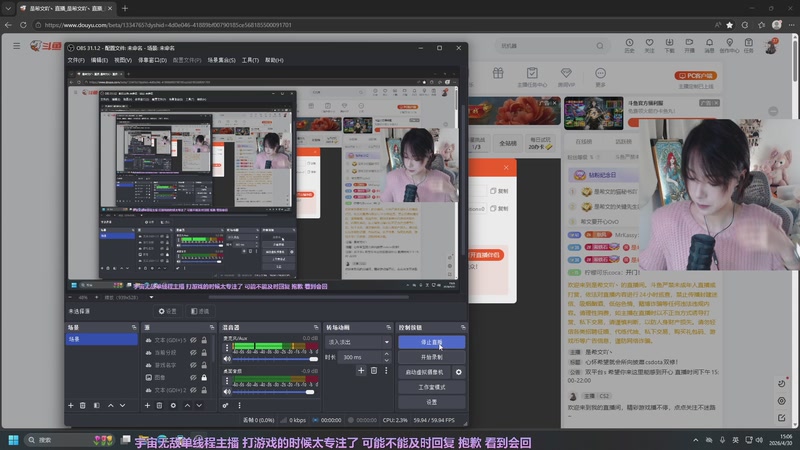Move source up with the up arrow in 来源 panel
The width and height of the screenshot is (800, 450).
click(x=187, y=405)
